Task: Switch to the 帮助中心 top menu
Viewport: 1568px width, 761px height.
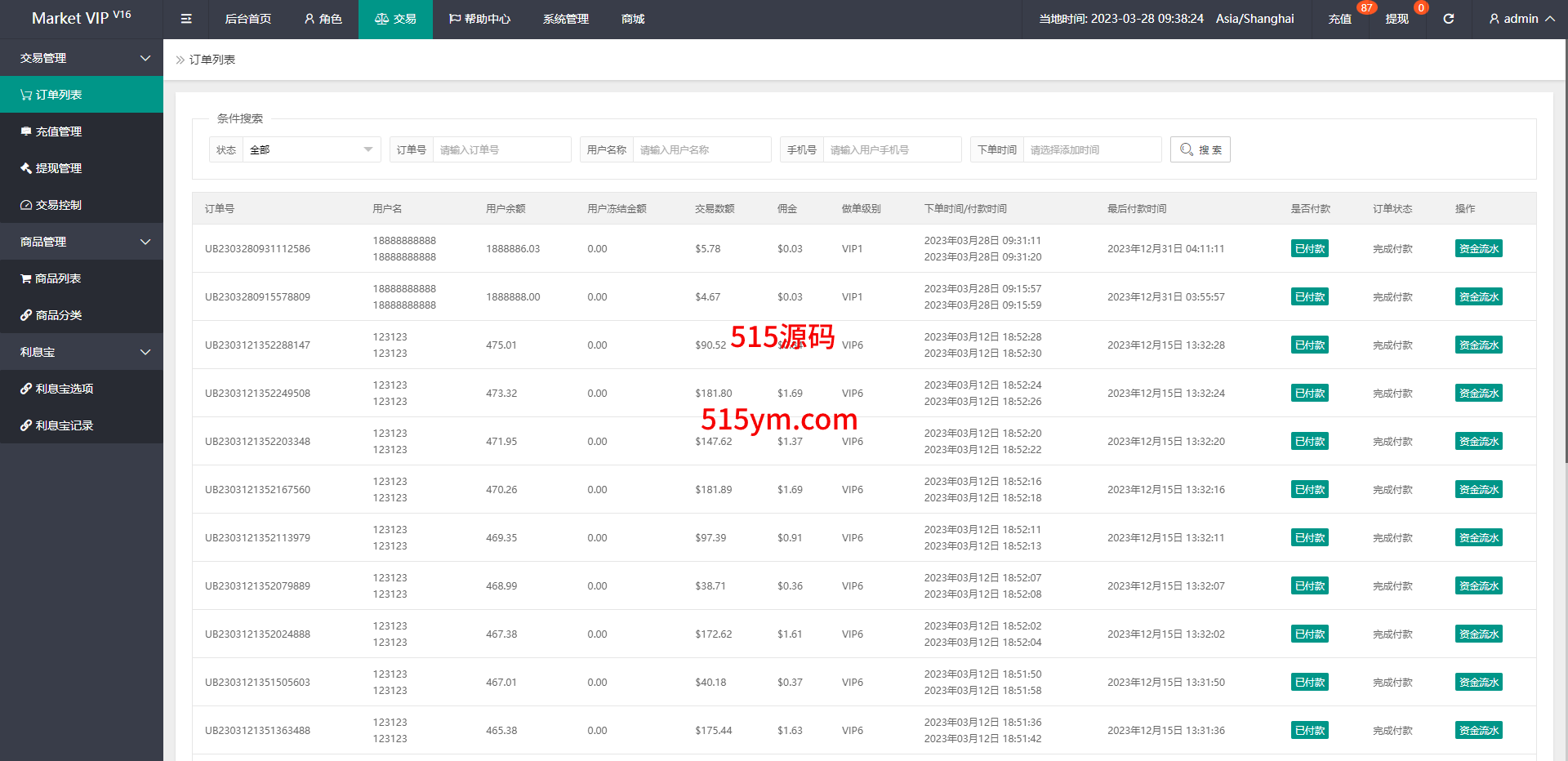Action: point(479,19)
